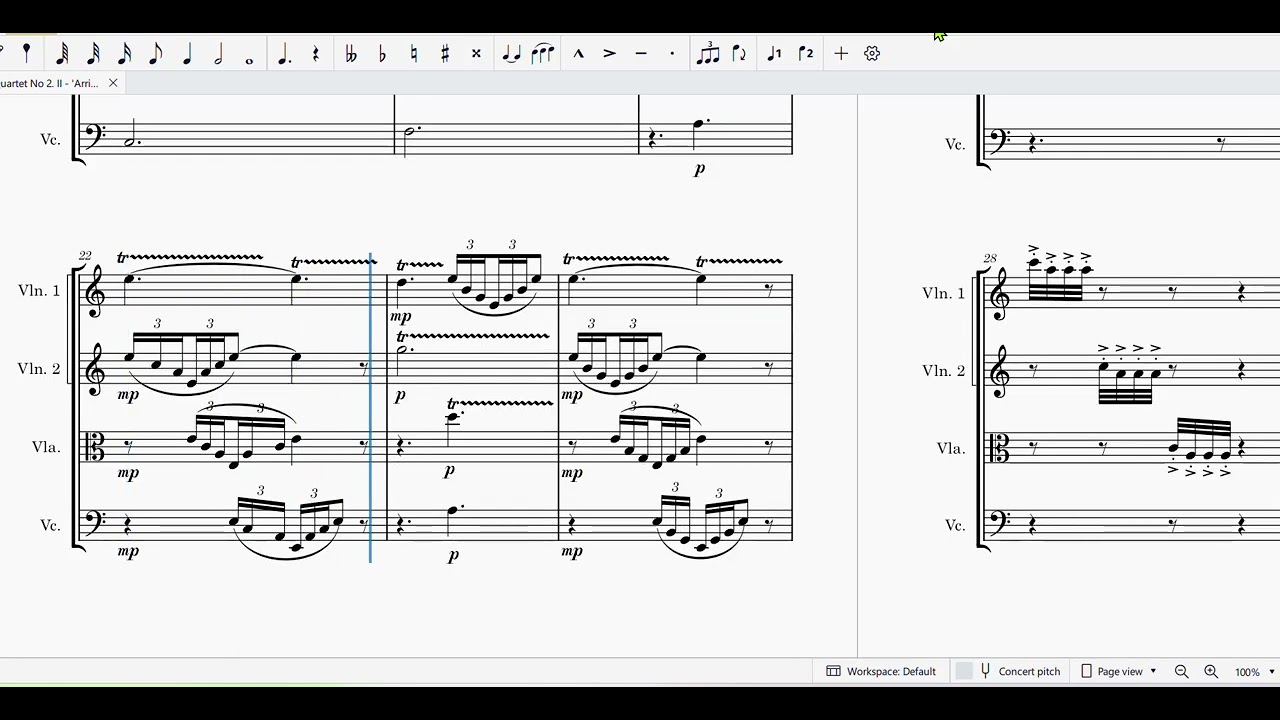Add accent articulation
1280x720 pixels.
coord(609,54)
